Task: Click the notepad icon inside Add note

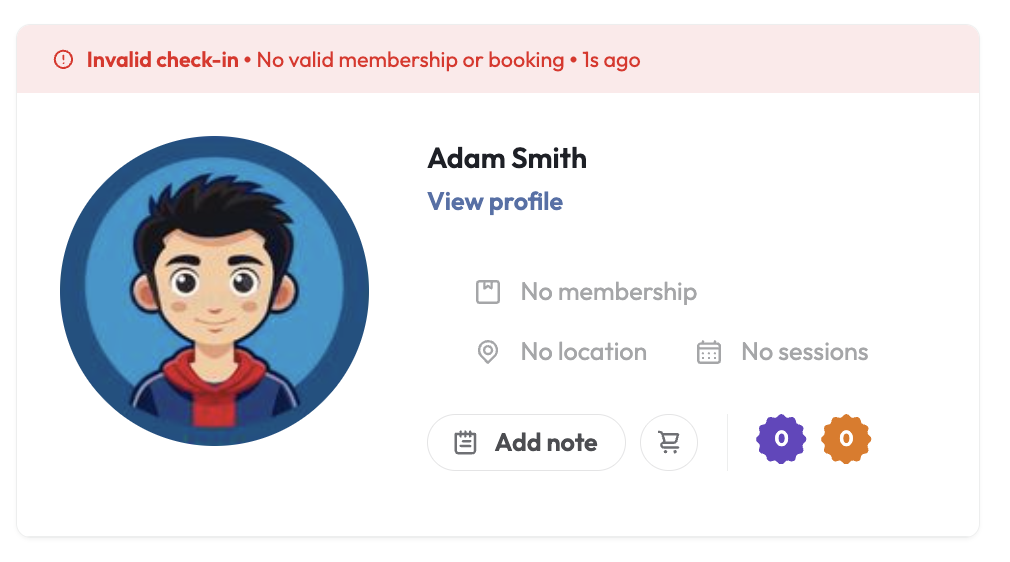Action: point(465,443)
